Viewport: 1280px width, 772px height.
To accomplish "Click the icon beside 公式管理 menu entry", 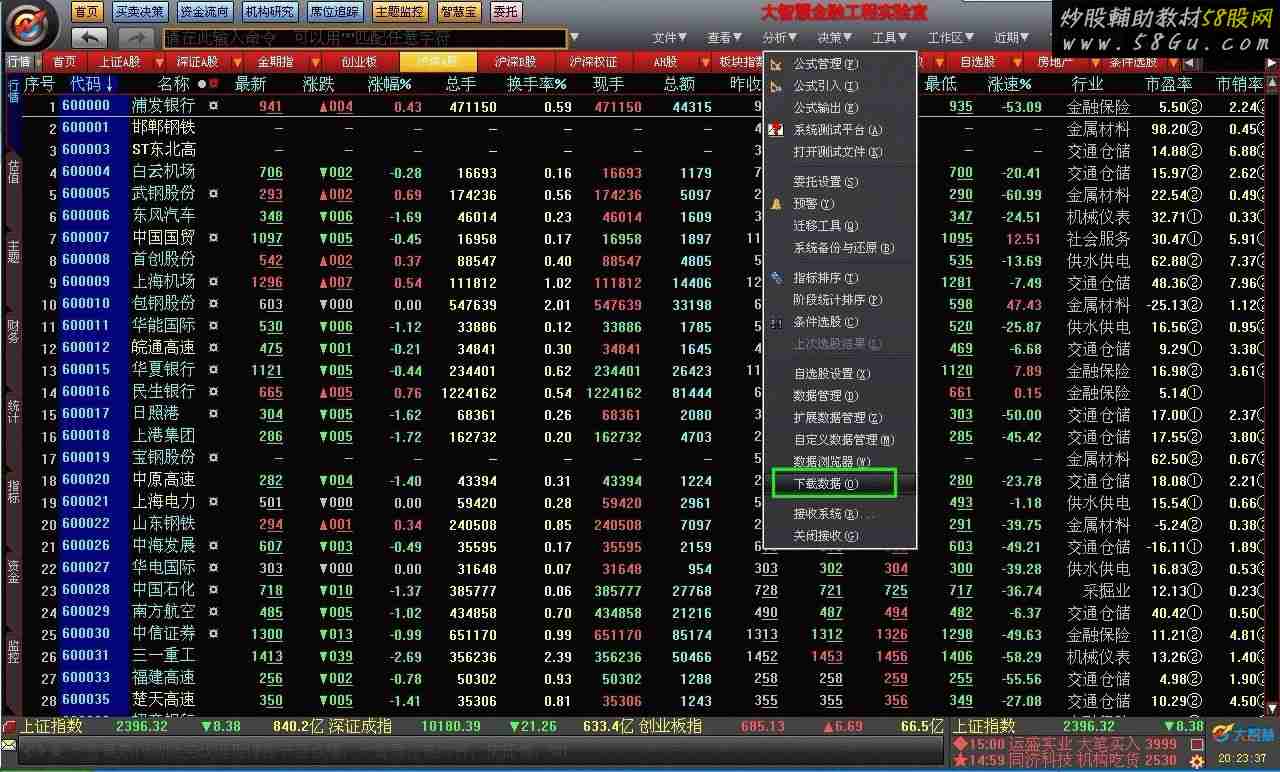I will coord(777,64).
